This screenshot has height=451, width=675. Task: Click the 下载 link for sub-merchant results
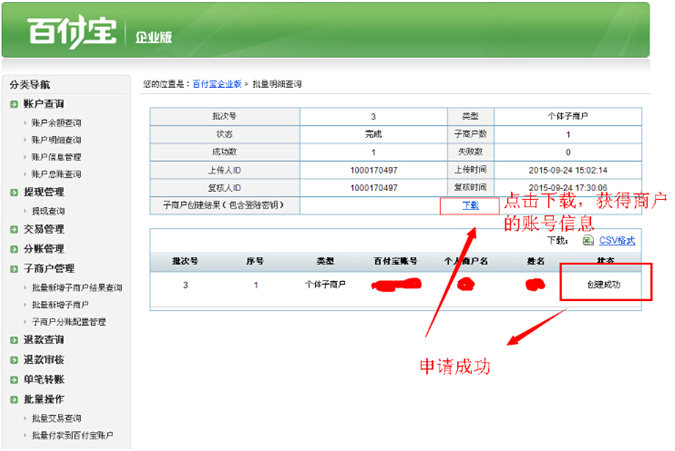(x=470, y=205)
